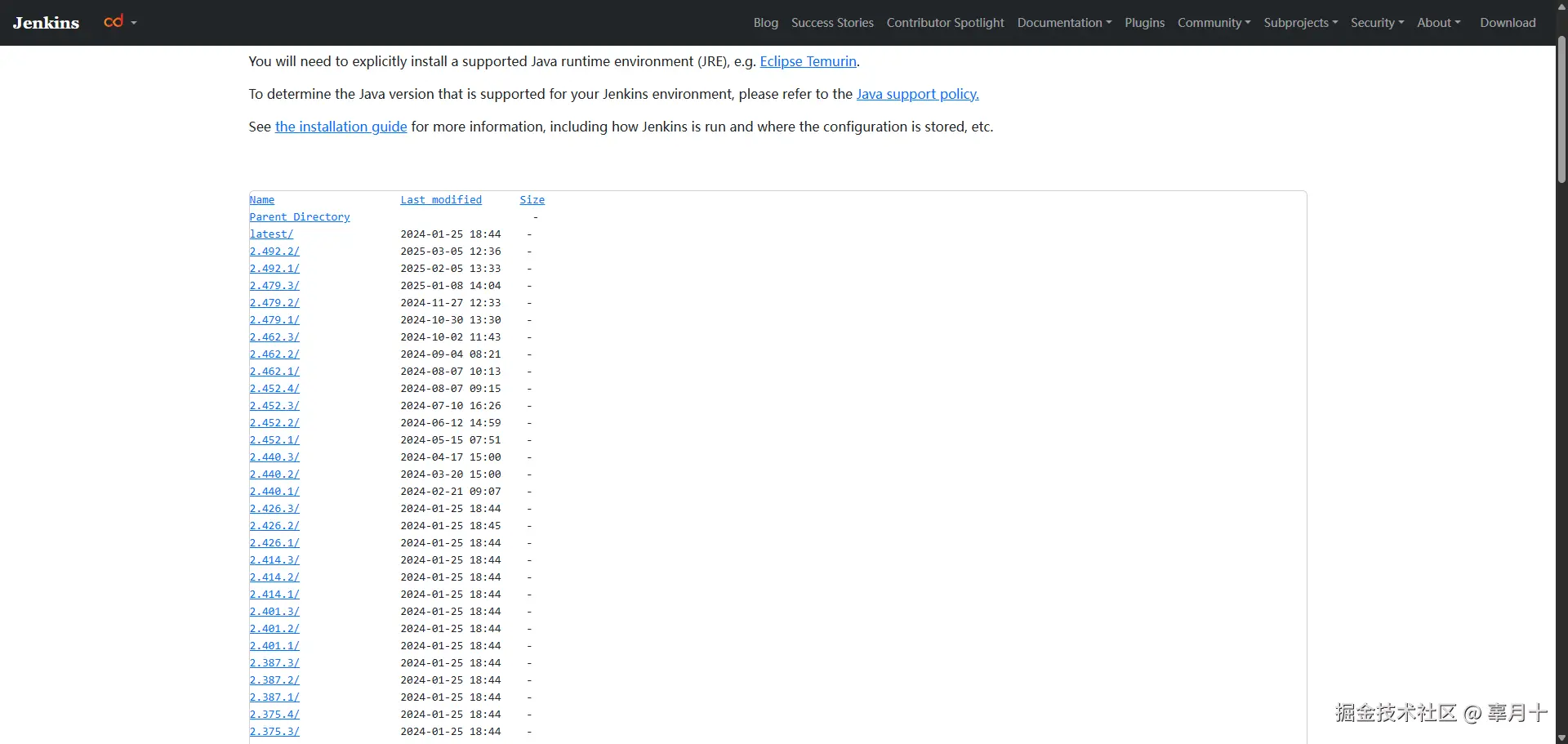The height and width of the screenshot is (744, 1568).
Task: Open the 2.440.2/ directory
Action: click(274, 474)
